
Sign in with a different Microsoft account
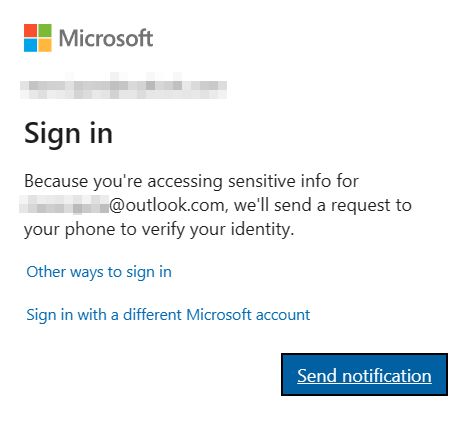pyautogui.click(x=168, y=315)
